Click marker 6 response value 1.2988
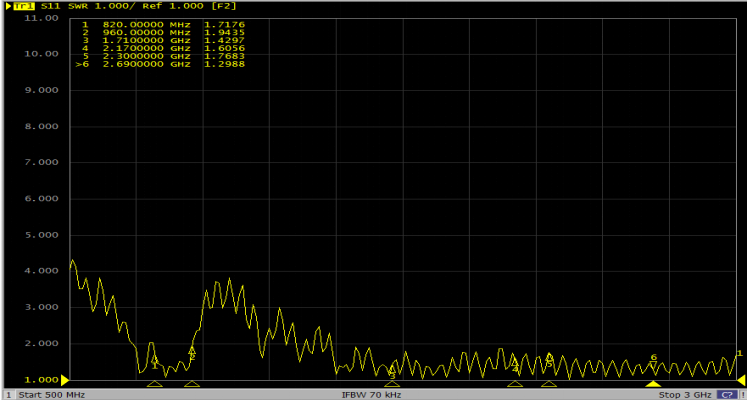 pyautogui.click(x=224, y=64)
